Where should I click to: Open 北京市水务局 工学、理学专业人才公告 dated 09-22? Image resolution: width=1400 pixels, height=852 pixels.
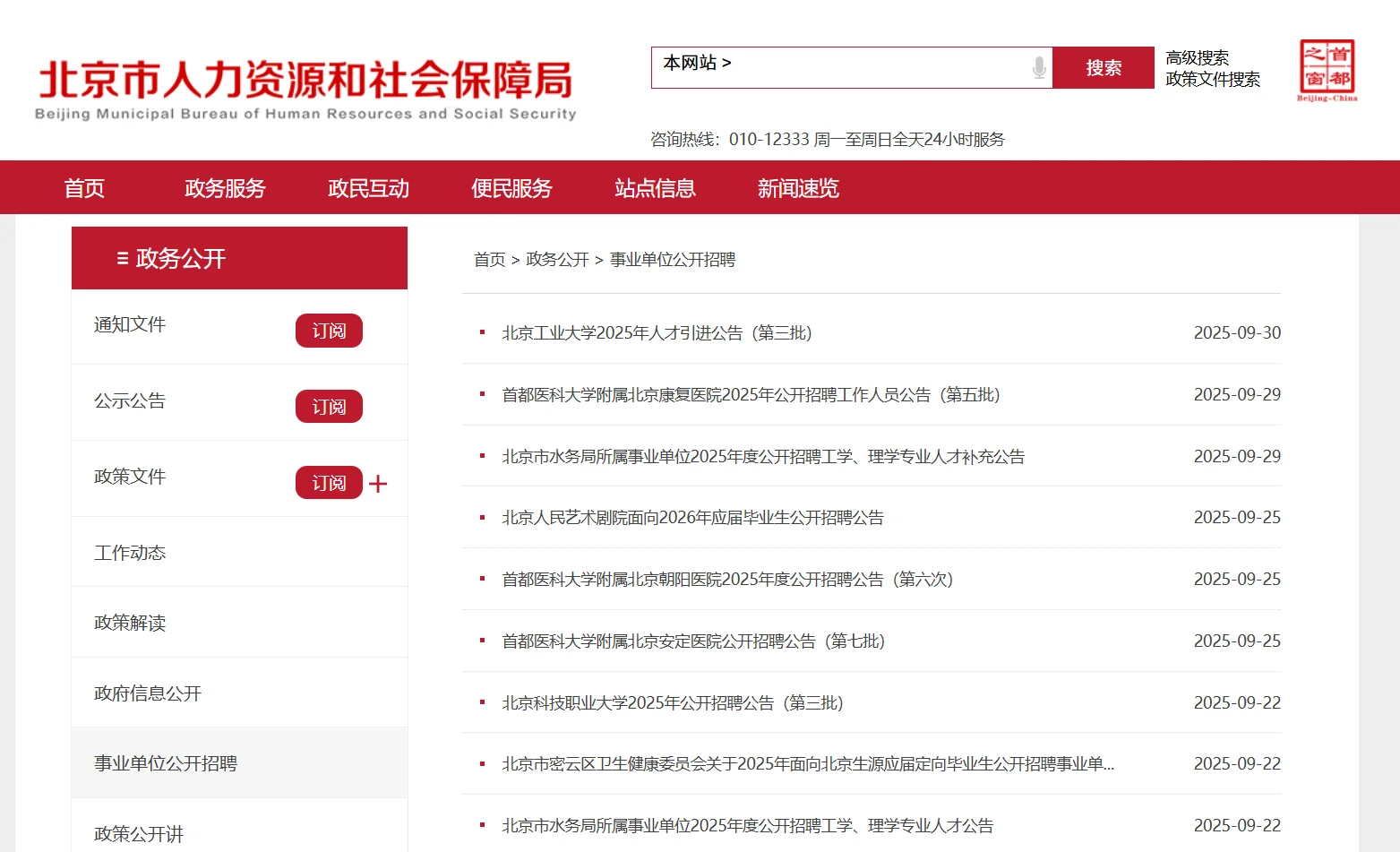coord(748,826)
